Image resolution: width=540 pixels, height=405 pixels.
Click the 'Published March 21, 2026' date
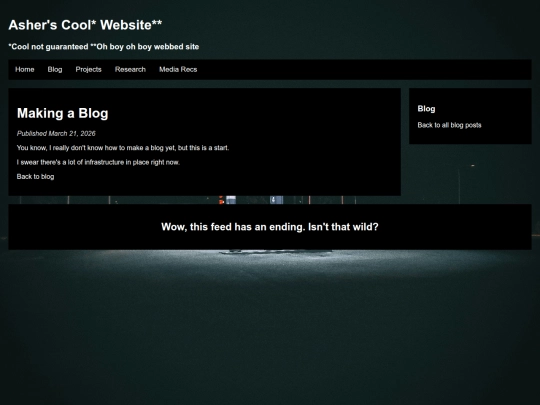click(x=56, y=134)
